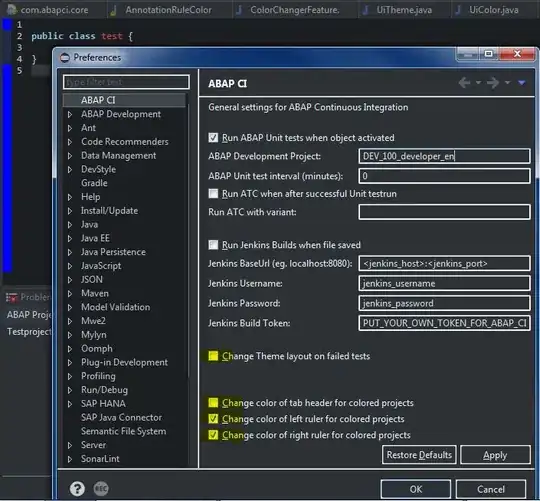Open the Problems tab in bottom panel

click(x=28, y=297)
